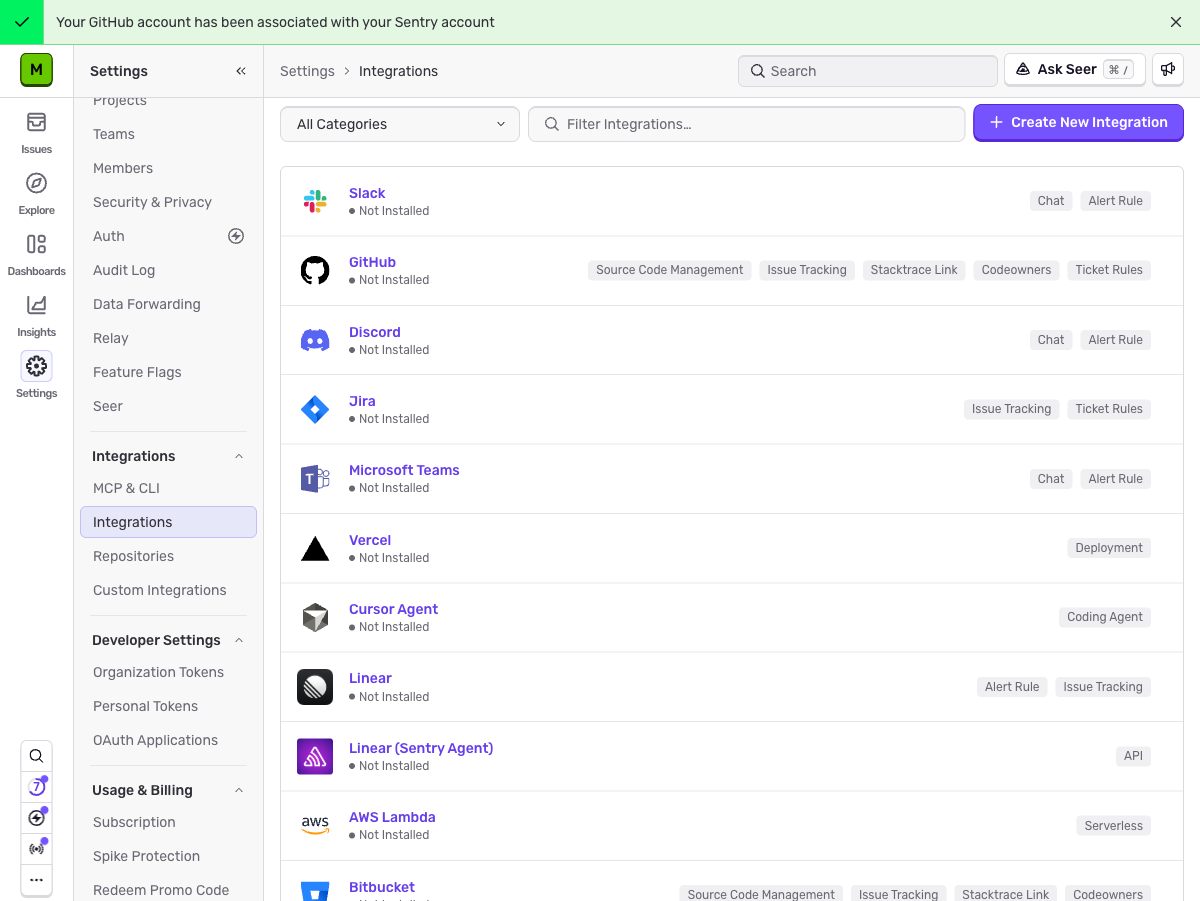
Task: Open the organization avatar M menu
Action: [x=36, y=70]
